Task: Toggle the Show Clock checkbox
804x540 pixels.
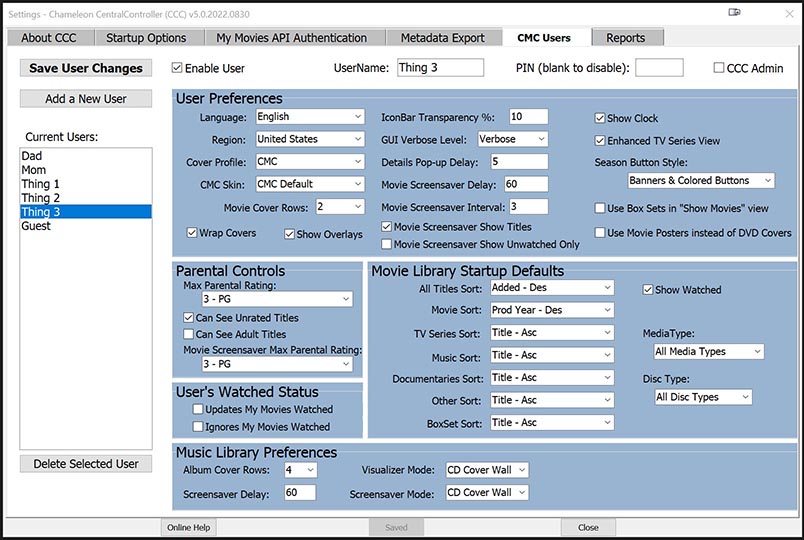Action: point(600,118)
